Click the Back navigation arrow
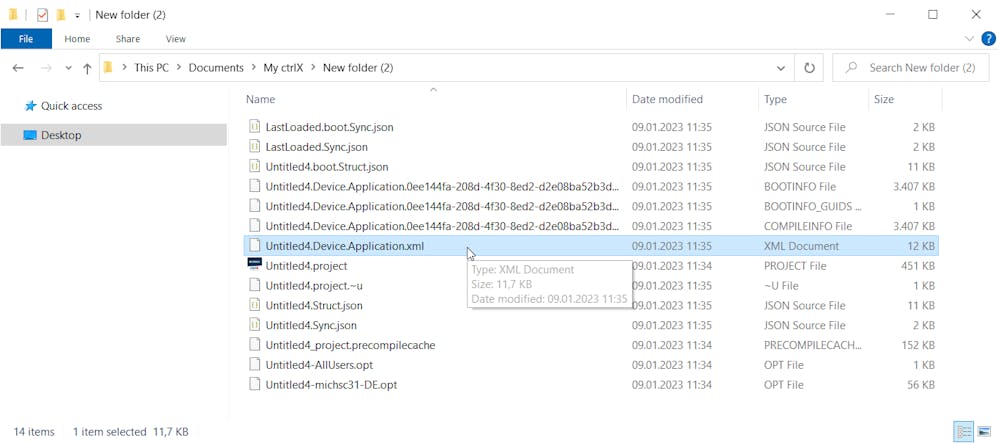The width and height of the screenshot is (999, 443). tap(18, 68)
